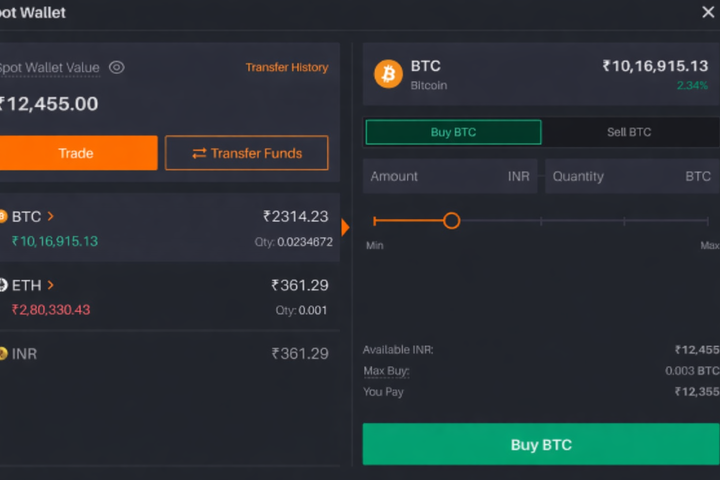The height and width of the screenshot is (480, 720).
Task: Open the Transfer History link
Action: point(287,68)
